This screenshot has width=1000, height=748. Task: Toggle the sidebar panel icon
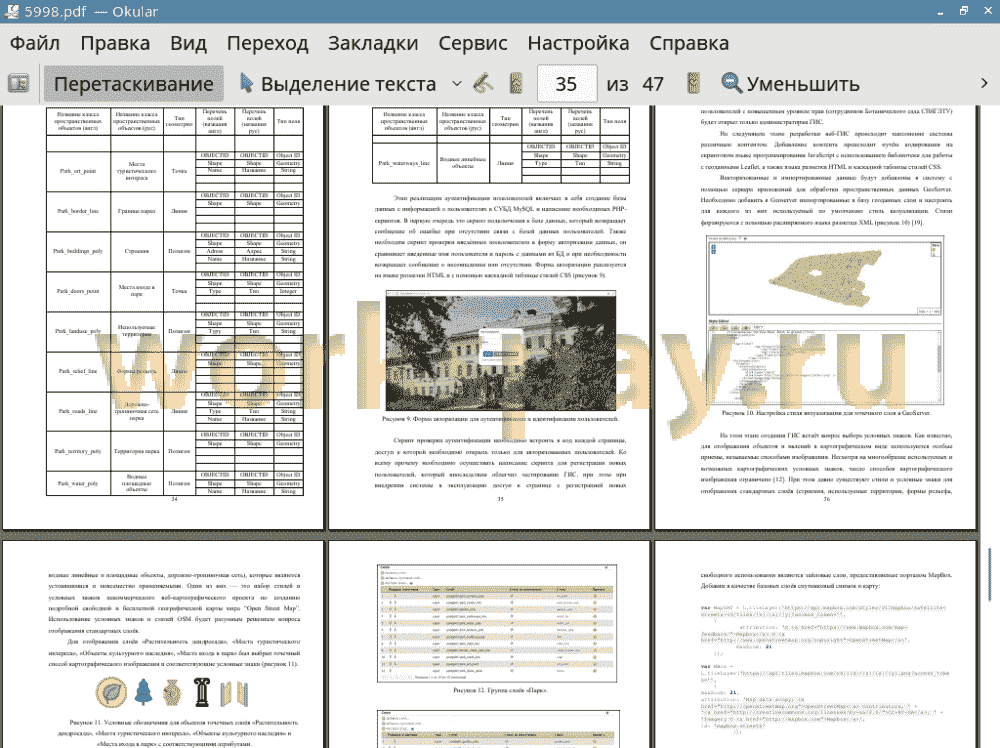click(x=18, y=84)
